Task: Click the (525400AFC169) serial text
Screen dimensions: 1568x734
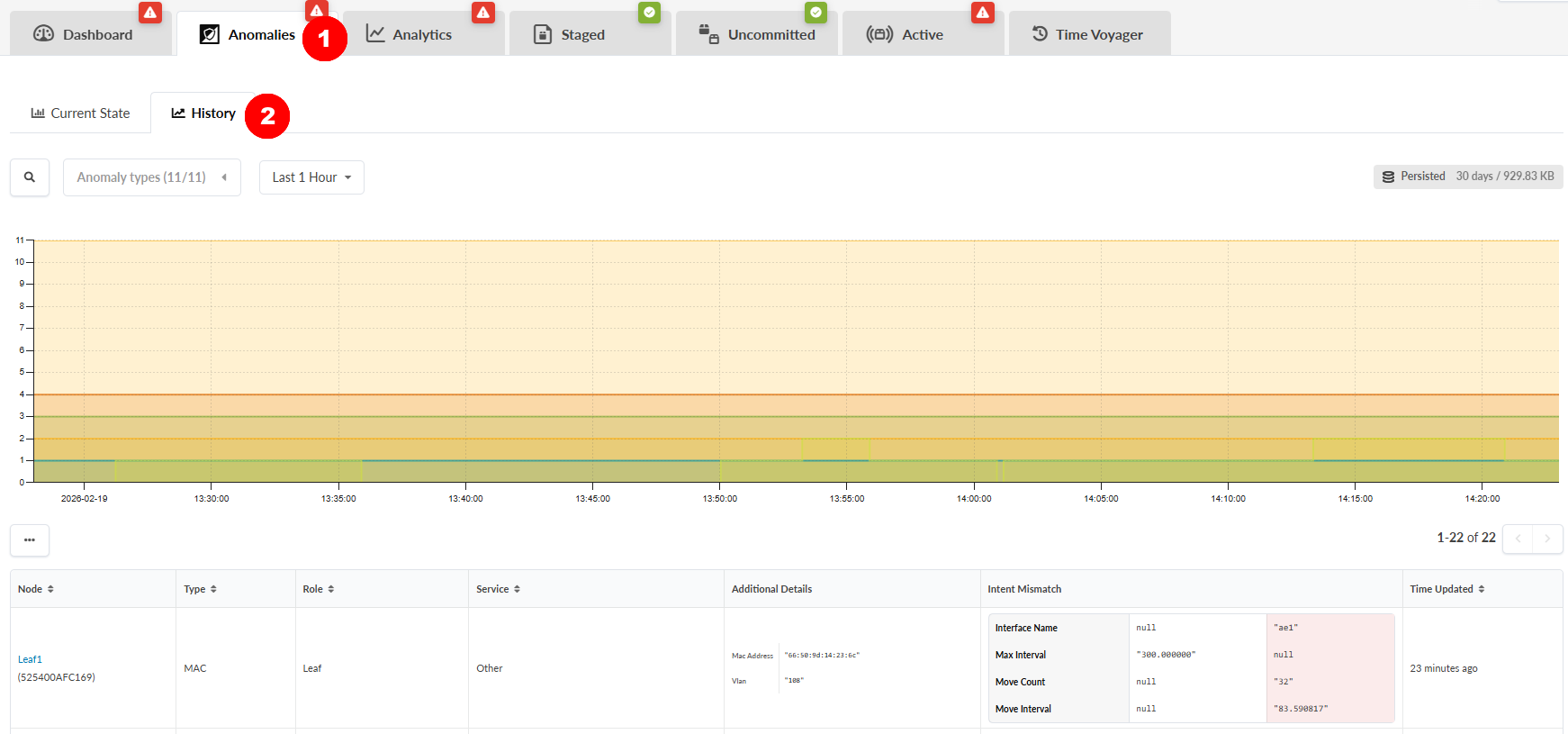Action: point(56,677)
